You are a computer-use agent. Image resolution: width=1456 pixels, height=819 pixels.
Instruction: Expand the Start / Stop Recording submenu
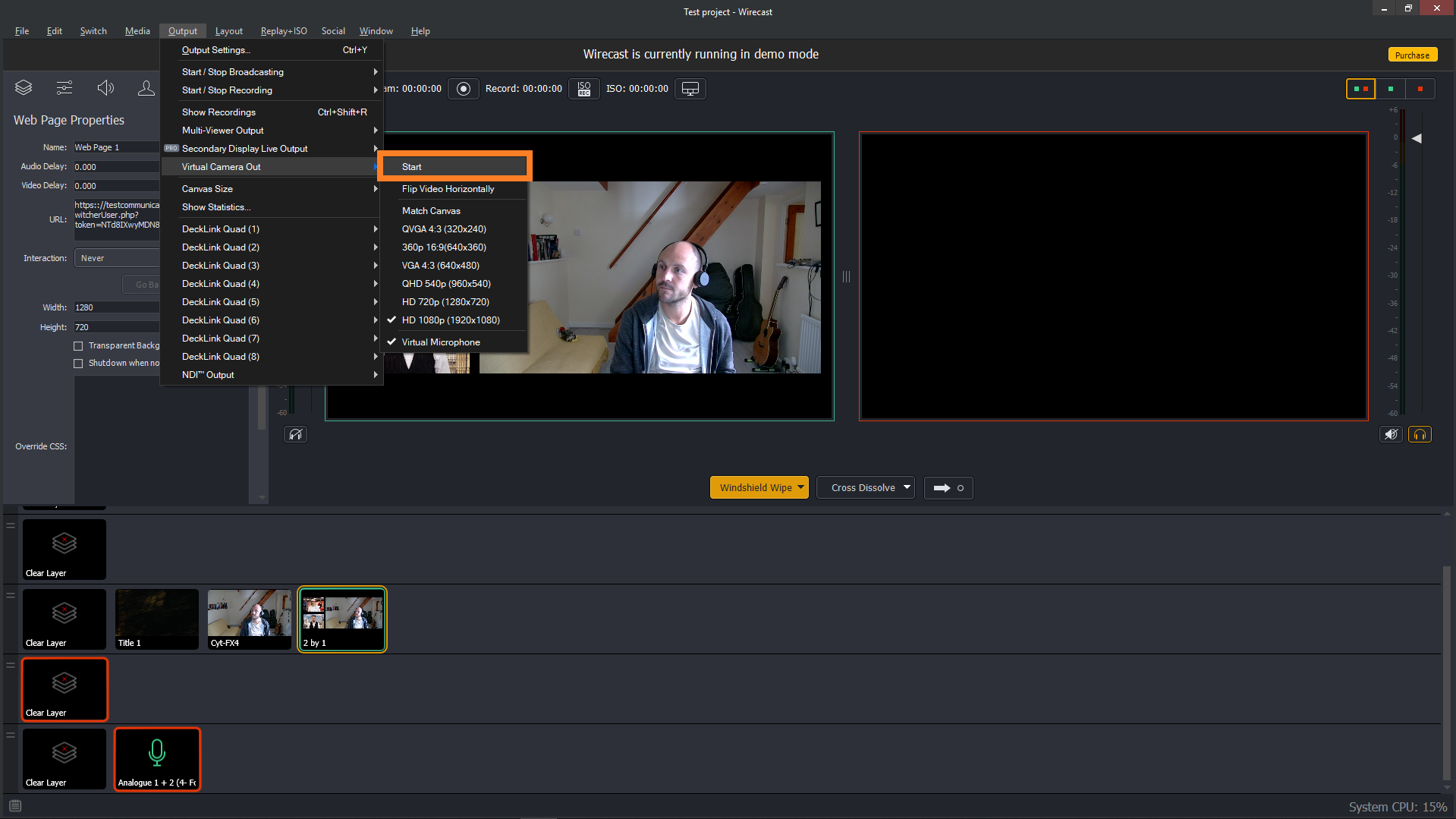(x=272, y=90)
